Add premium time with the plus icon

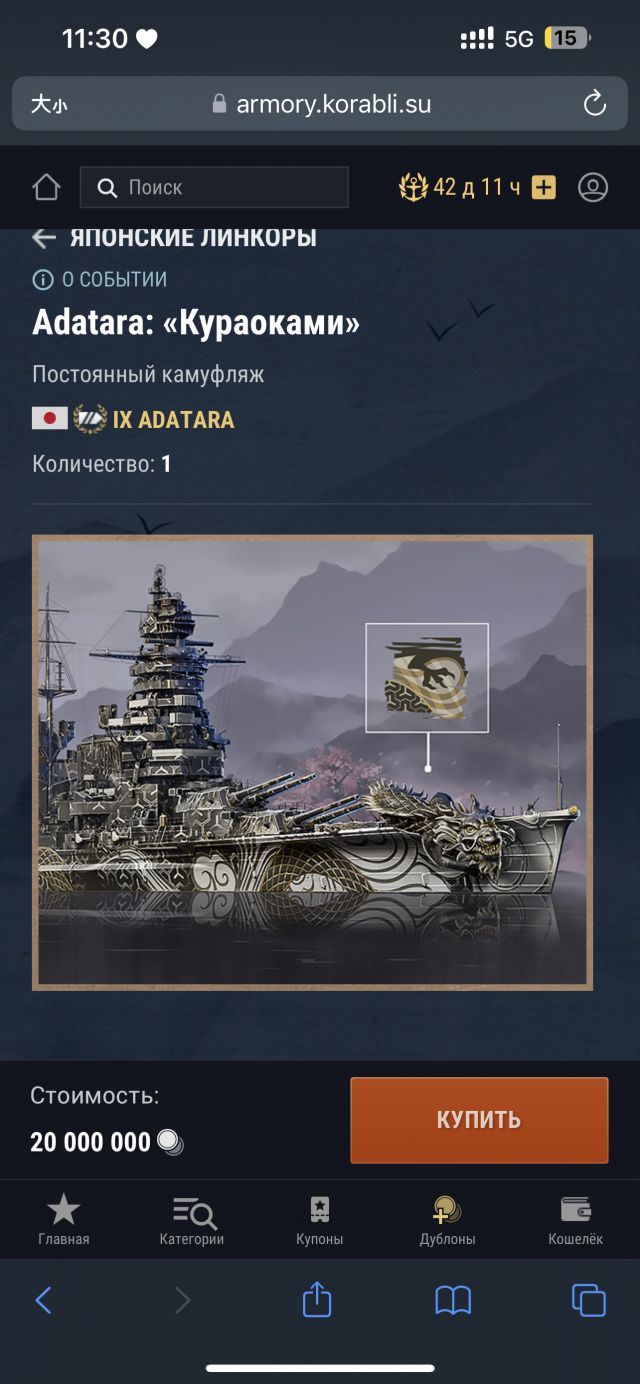[x=543, y=187]
